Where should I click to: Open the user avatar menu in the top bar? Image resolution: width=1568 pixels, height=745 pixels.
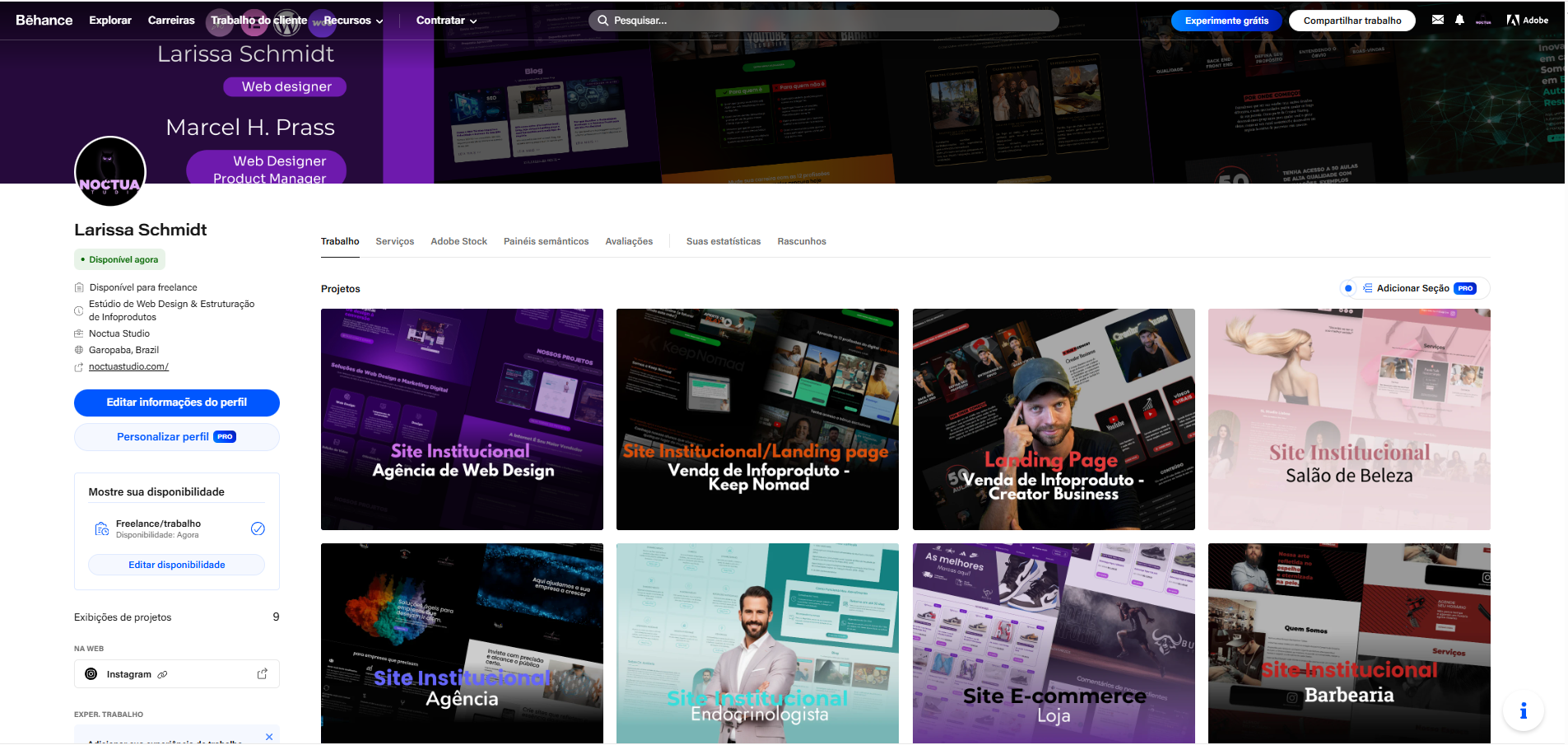click(x=1483, y=21)
